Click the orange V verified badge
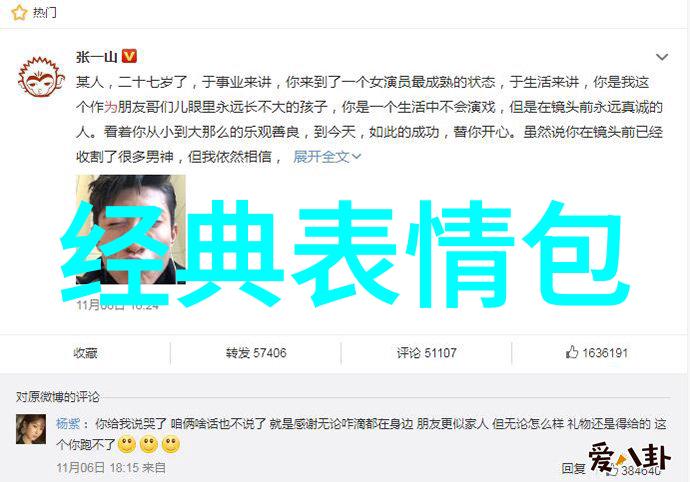 click(129, 56)
